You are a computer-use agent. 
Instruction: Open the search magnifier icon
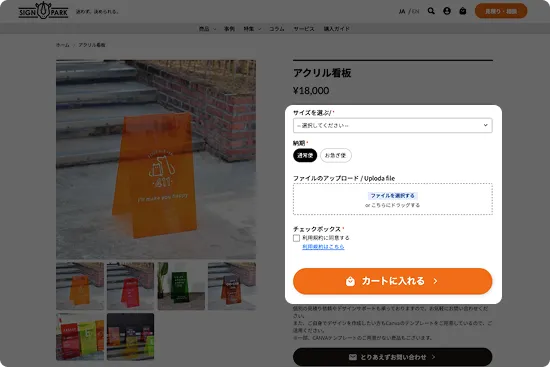tap(431, 11)
